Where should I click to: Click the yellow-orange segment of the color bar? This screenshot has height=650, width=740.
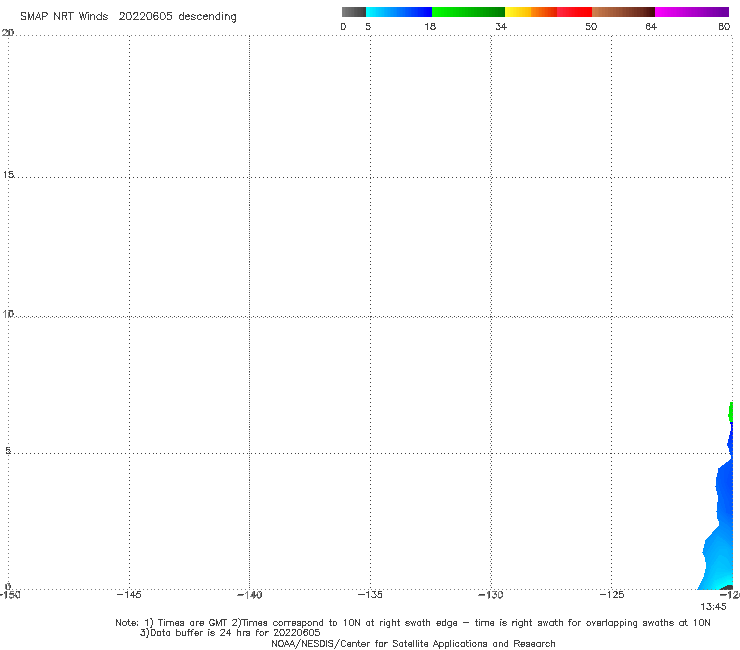click(x=531, y=12)
